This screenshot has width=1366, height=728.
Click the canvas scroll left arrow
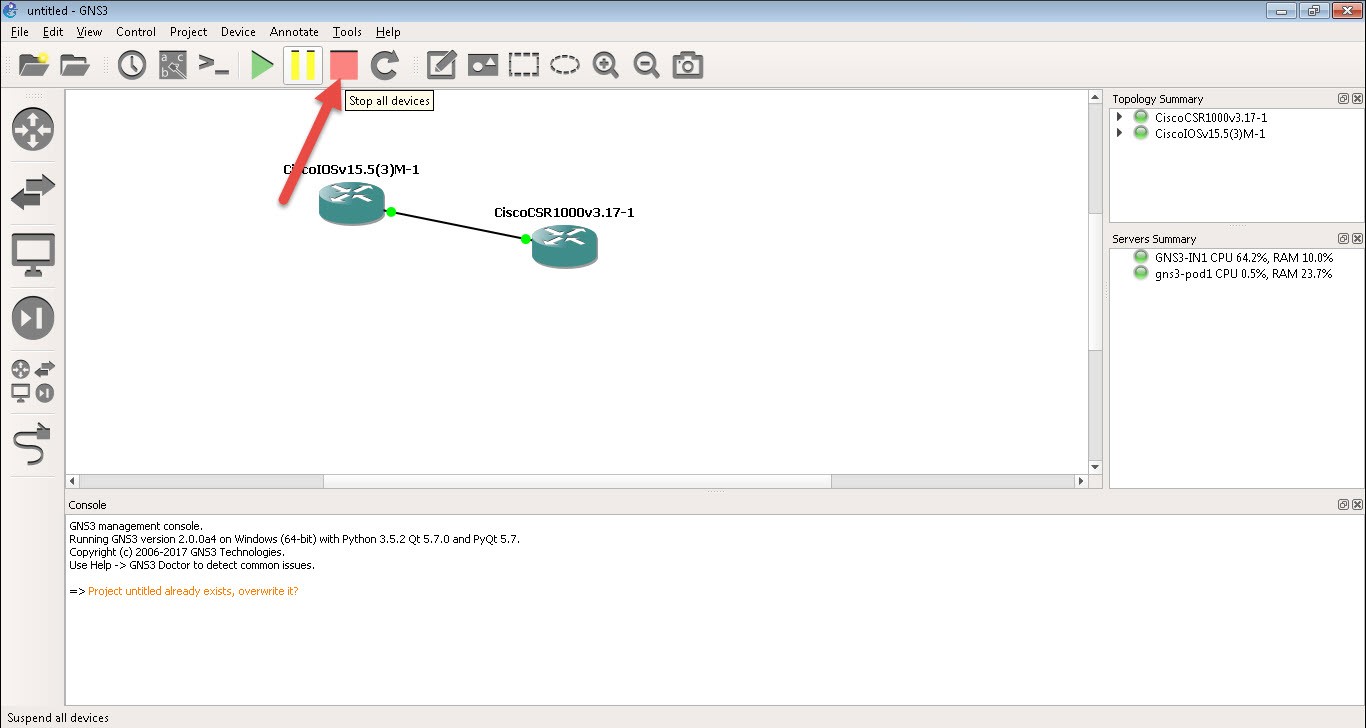tap(72, 481)
